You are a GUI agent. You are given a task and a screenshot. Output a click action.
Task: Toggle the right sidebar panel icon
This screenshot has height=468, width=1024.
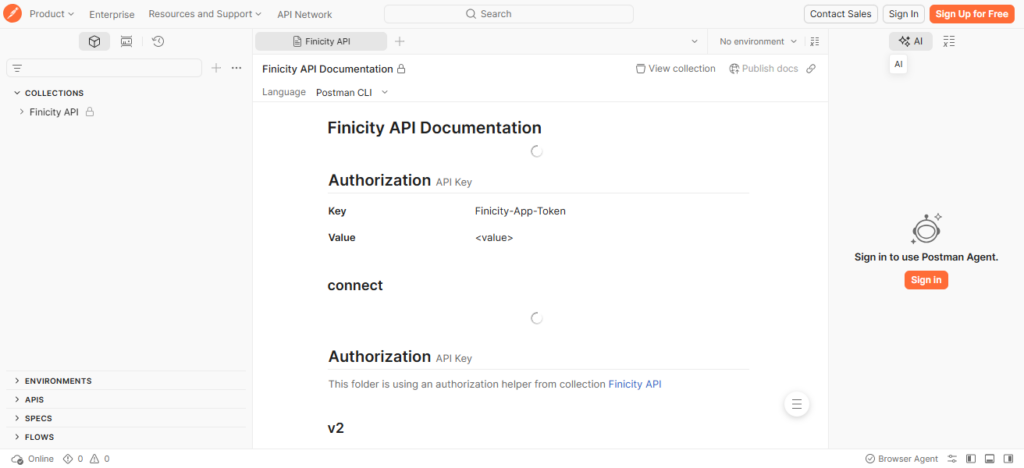[1008, 459]
